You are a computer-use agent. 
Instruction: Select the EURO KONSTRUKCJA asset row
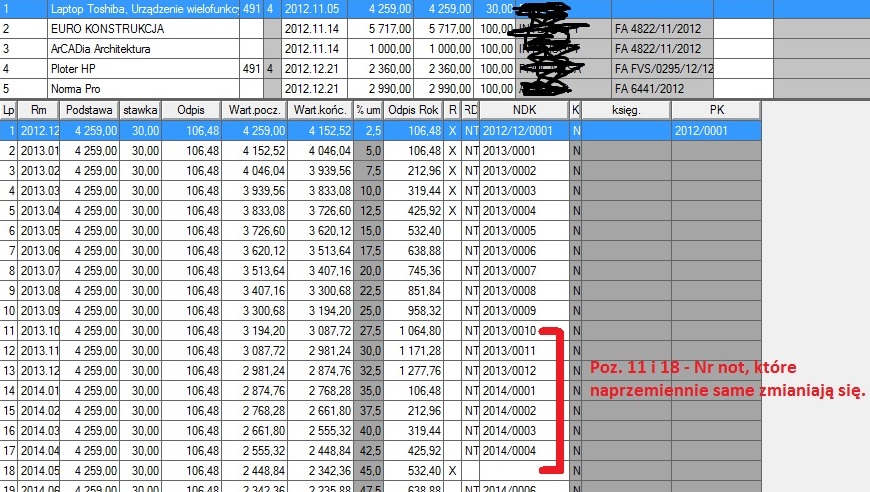point(140,29)
